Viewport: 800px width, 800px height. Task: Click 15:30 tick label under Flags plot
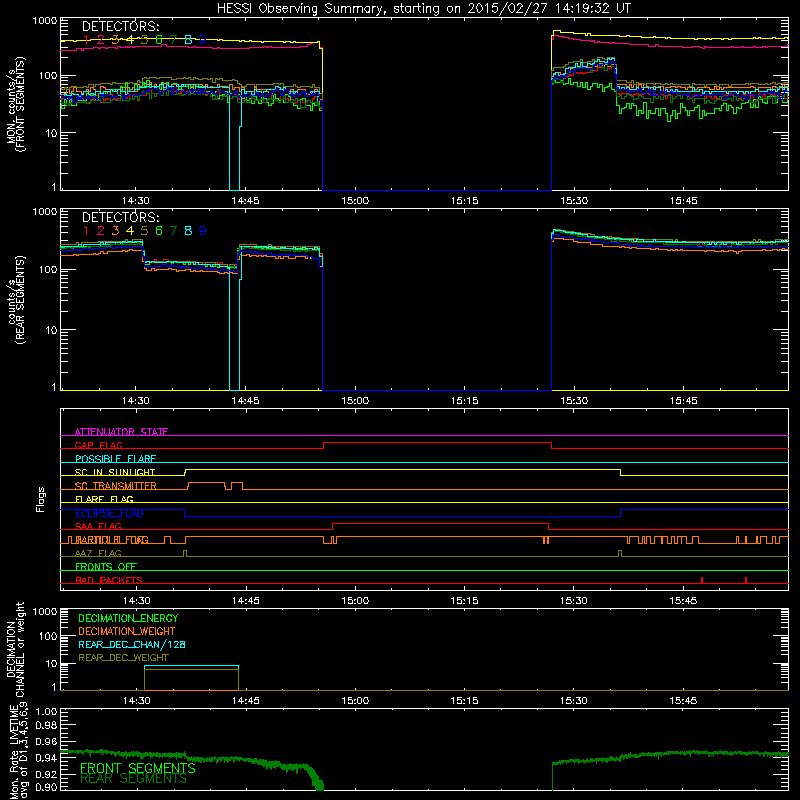click(x=574, y=601)
